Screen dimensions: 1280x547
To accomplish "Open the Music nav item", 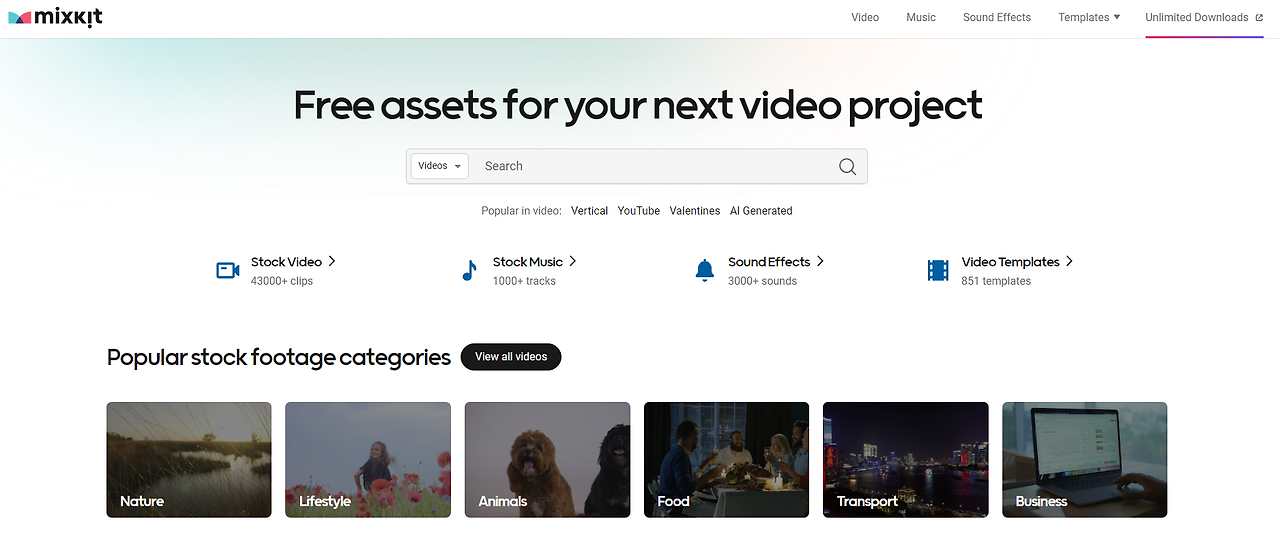I will tap(921, 17).
